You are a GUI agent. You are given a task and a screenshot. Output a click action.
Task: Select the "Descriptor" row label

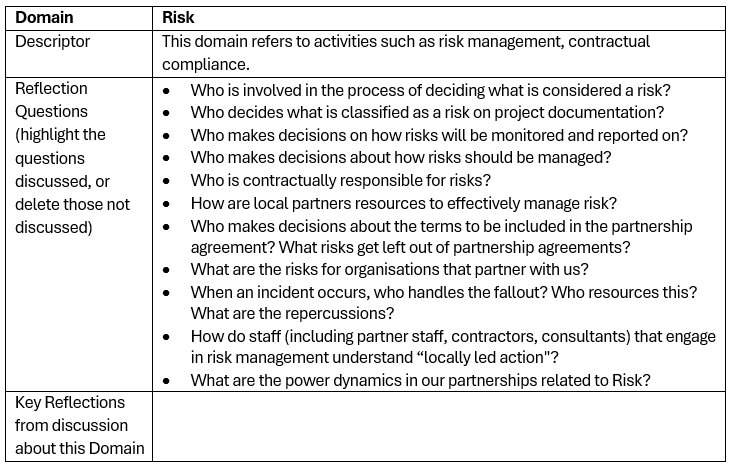(52, 42)
